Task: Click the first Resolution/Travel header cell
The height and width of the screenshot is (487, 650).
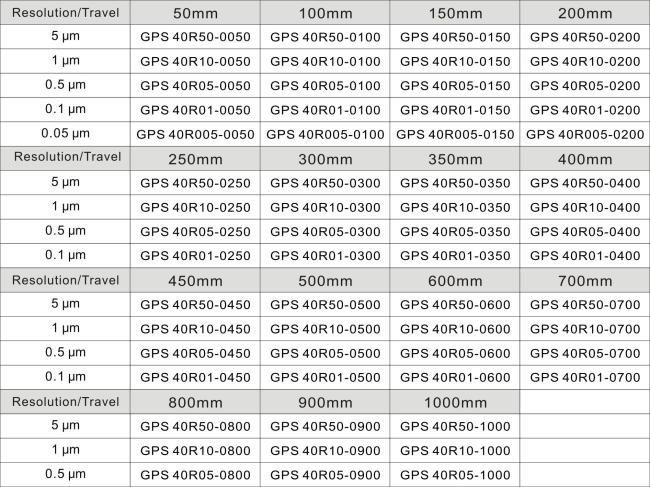Action: point(65,12)
